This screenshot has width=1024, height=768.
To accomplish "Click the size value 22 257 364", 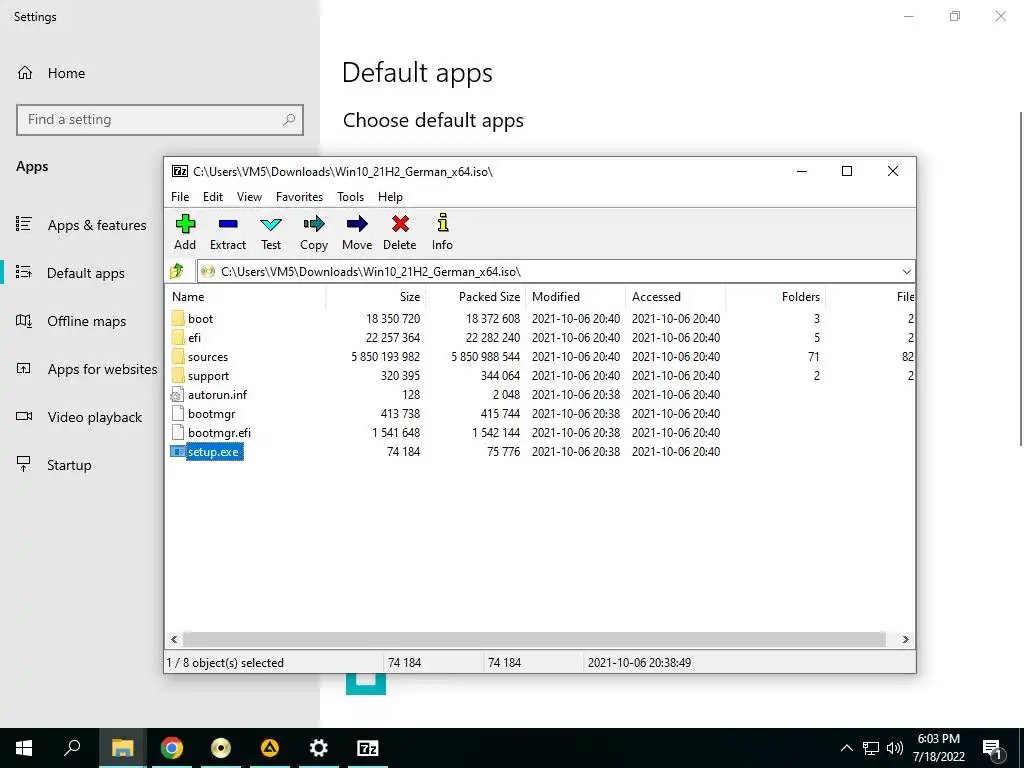I will pos(392,338).
